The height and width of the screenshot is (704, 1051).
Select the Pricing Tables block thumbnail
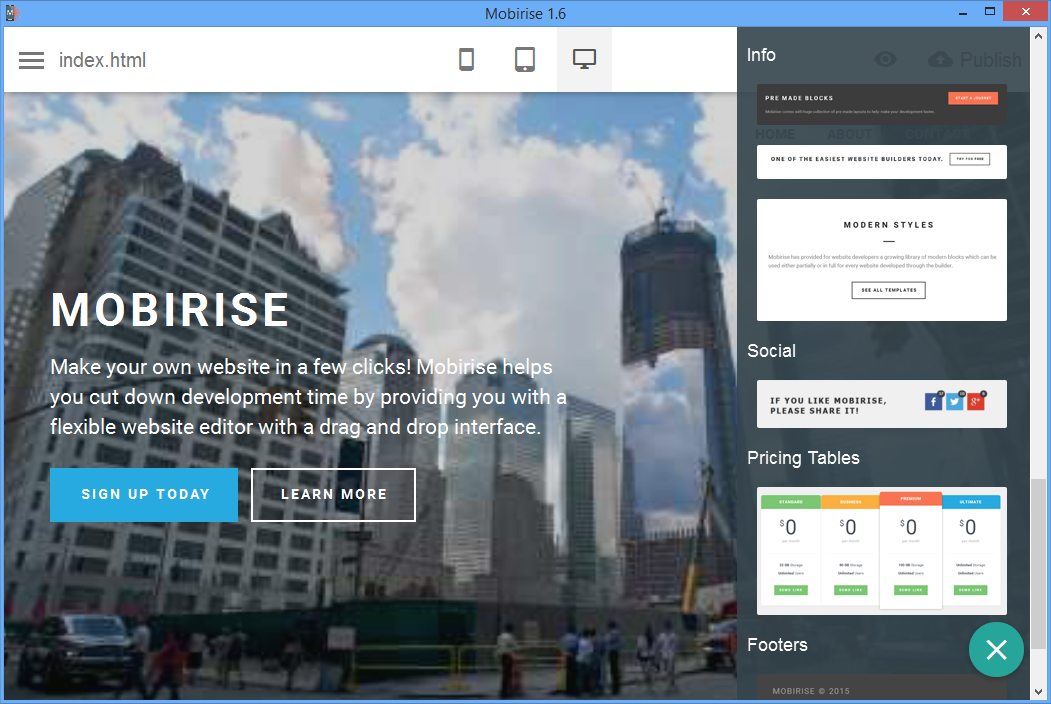(881, 550)
